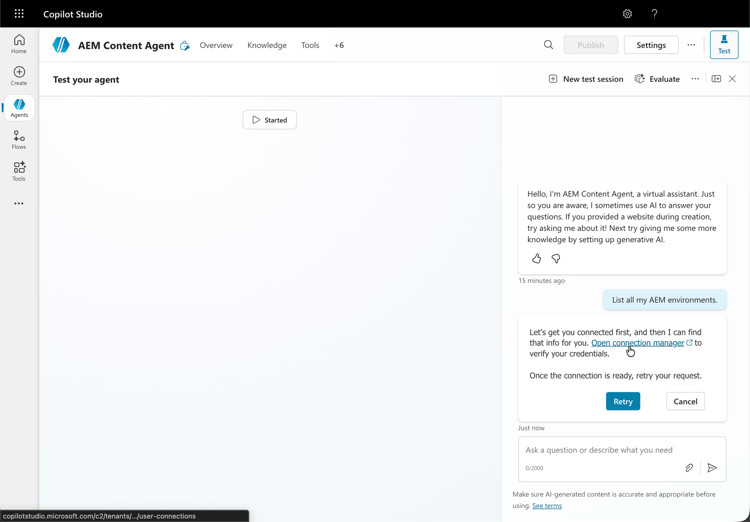Open agent Settings button

pos(651,45)
